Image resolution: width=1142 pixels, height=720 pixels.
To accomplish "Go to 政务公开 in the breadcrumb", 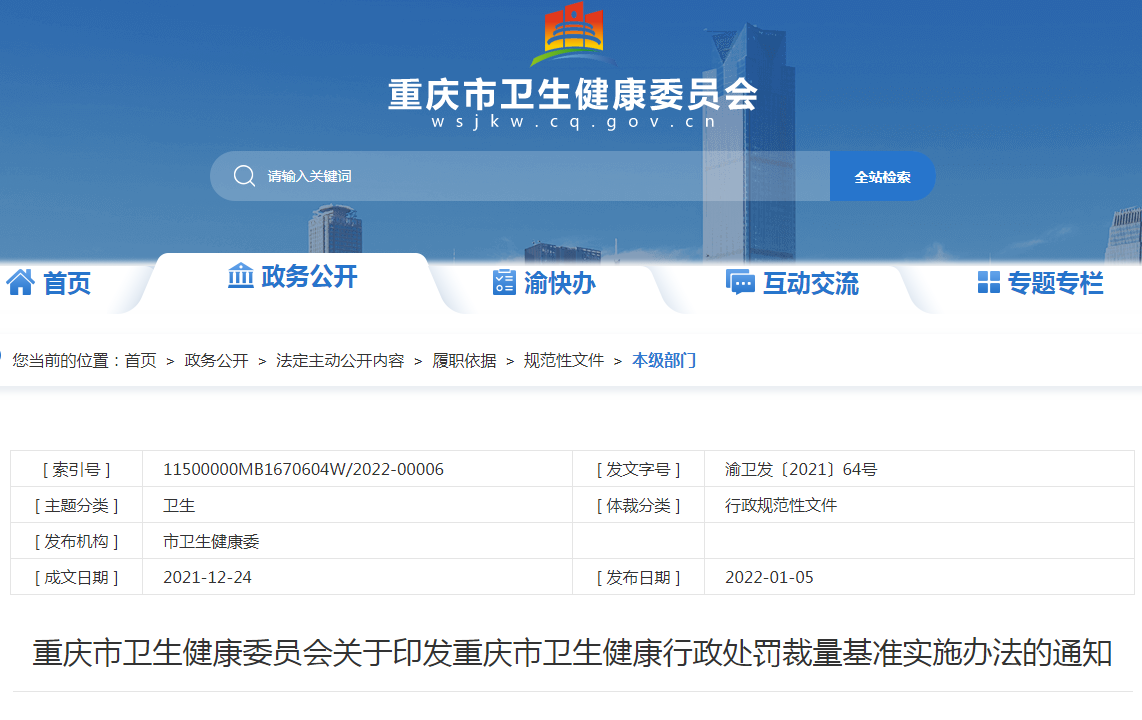I will (216, 360).
